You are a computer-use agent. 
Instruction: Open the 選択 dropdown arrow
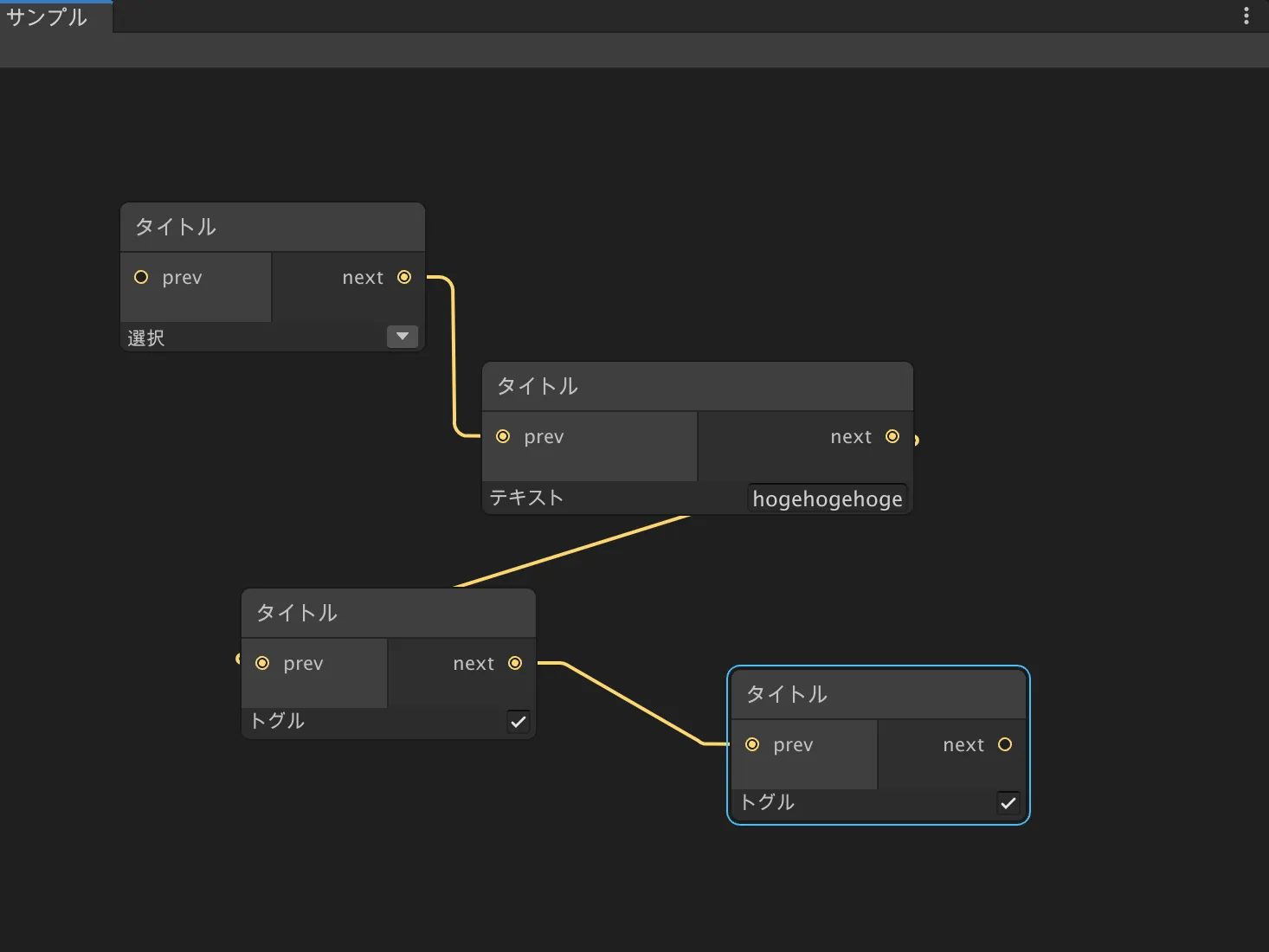point(403,337)
